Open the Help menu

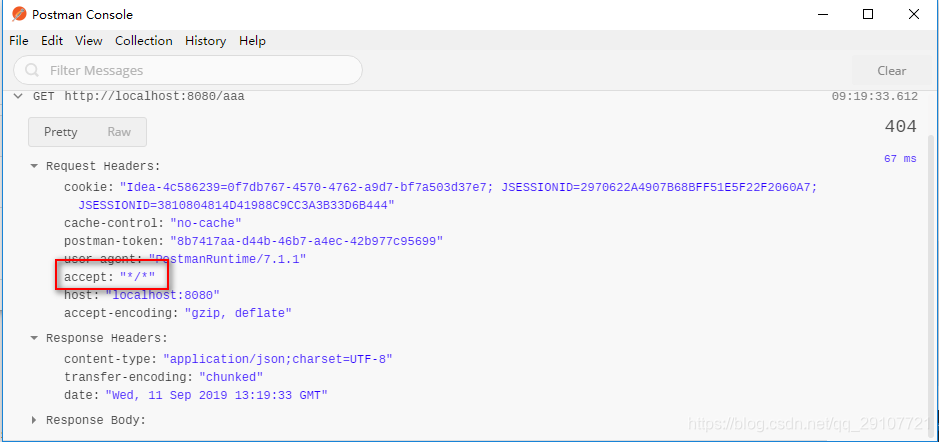click(x=252, y=41)
